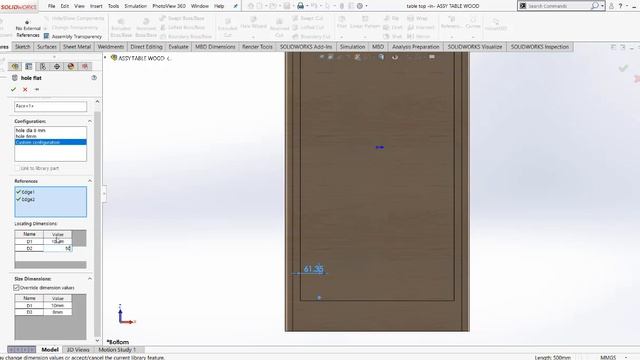
Task: Open the Insert menu
Action: (x=96, y=6)
